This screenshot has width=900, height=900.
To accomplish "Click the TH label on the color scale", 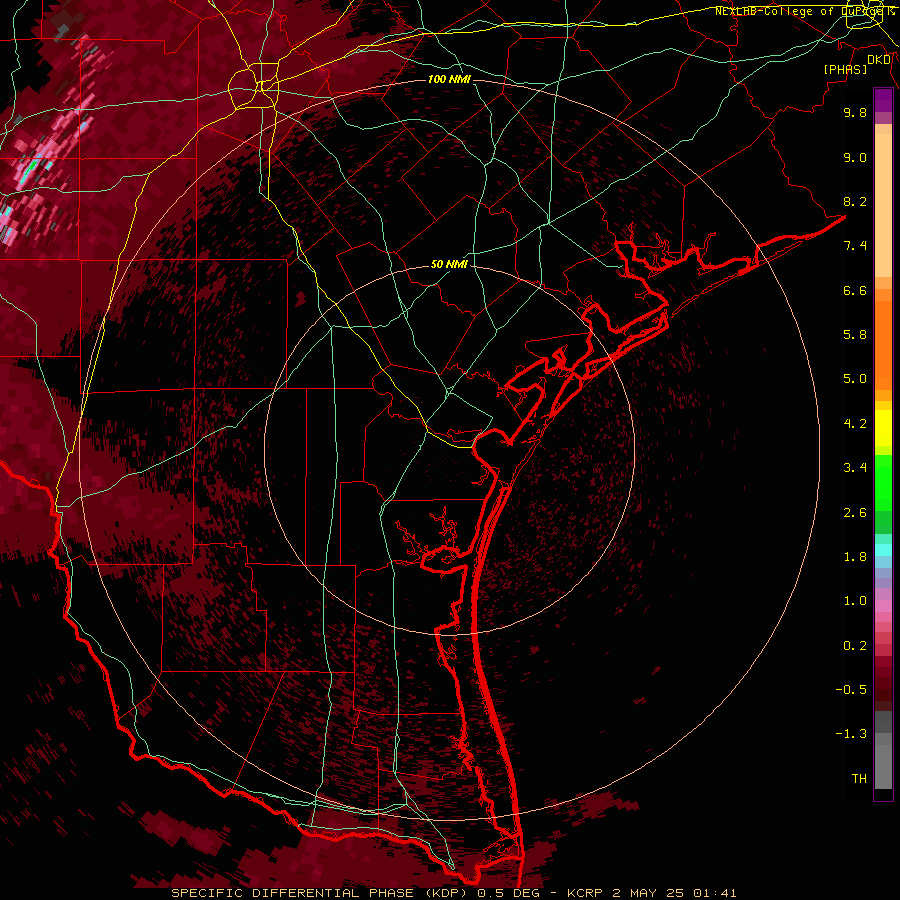I will [x=859, y=779].
